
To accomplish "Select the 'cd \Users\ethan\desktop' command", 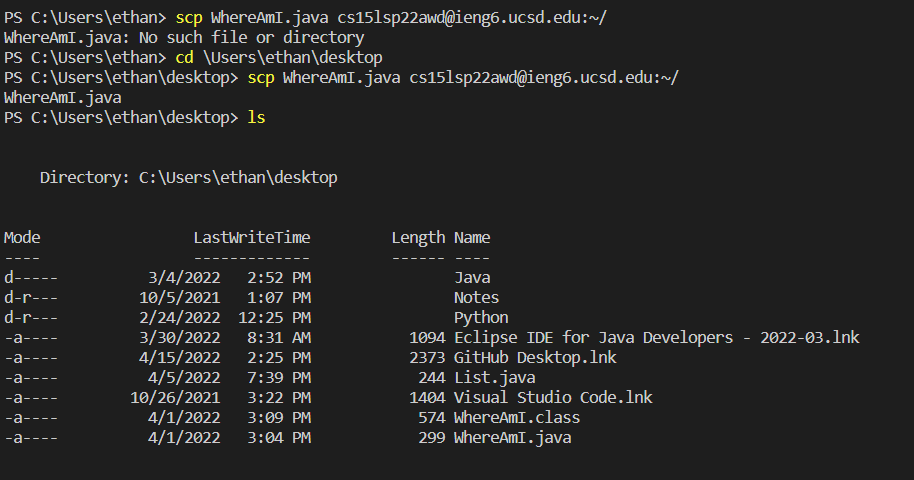I will point(279,57).
